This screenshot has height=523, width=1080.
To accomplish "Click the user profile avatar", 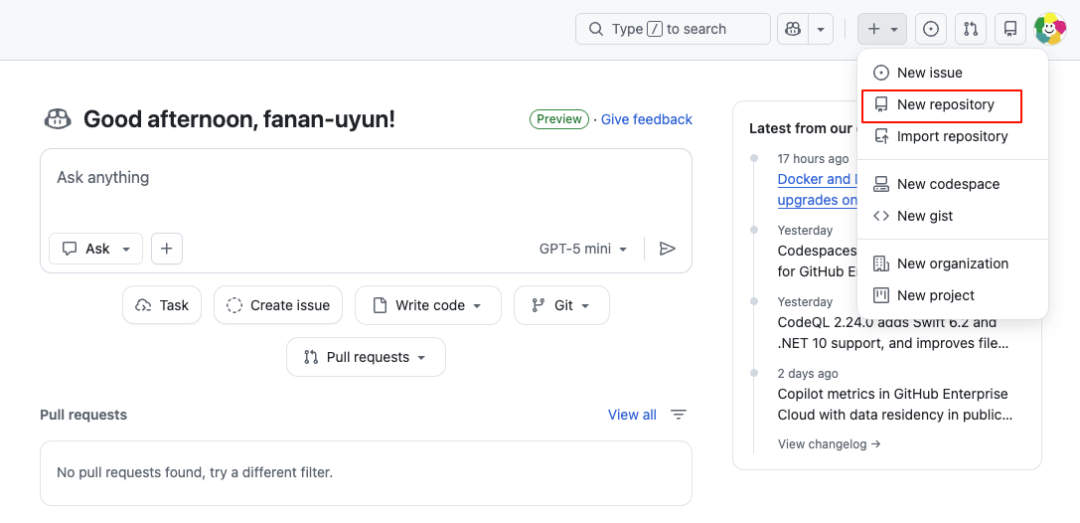I will click(x=1049, y=29).
